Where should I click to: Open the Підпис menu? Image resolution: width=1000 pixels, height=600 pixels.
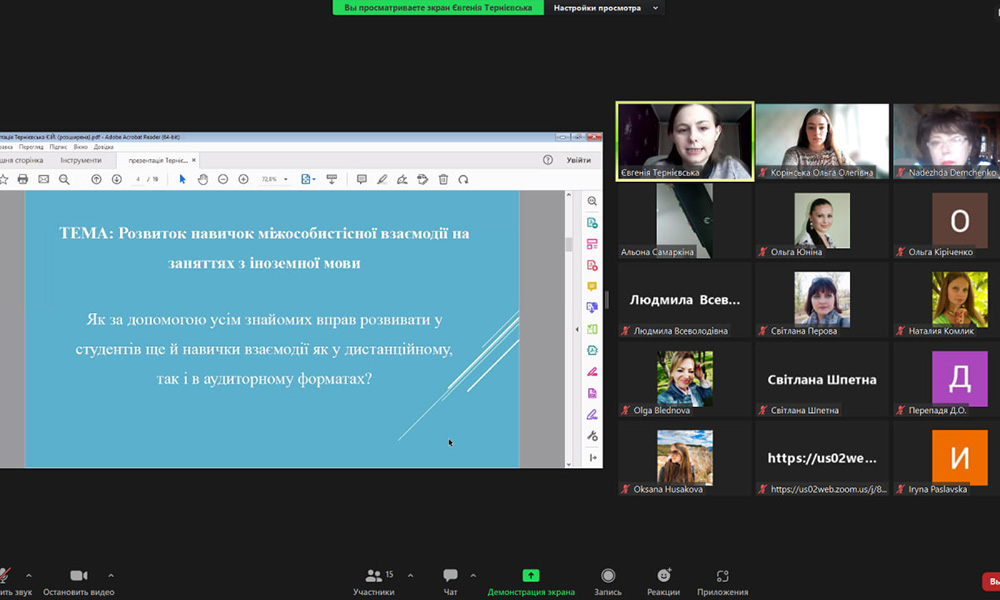(x=58, y=147)
